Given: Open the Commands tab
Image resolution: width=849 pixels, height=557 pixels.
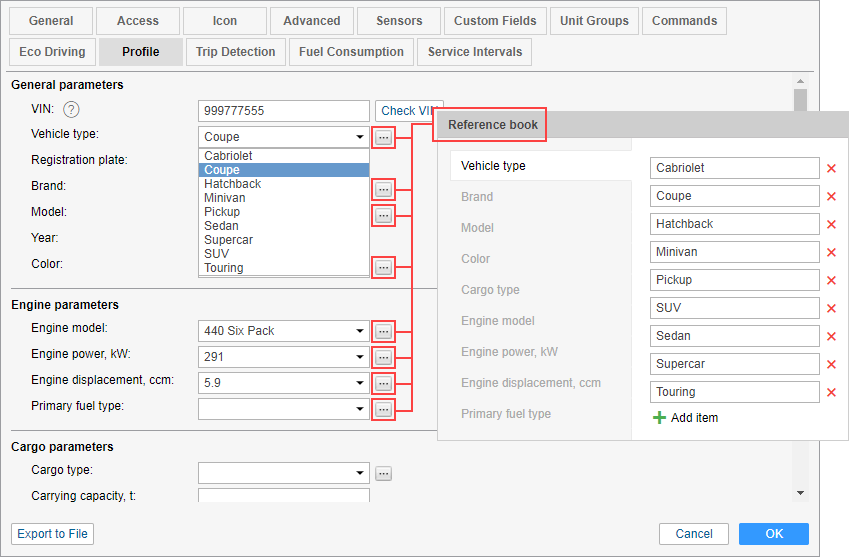Looking at the screenshot, I should click(x=684, y=21).
